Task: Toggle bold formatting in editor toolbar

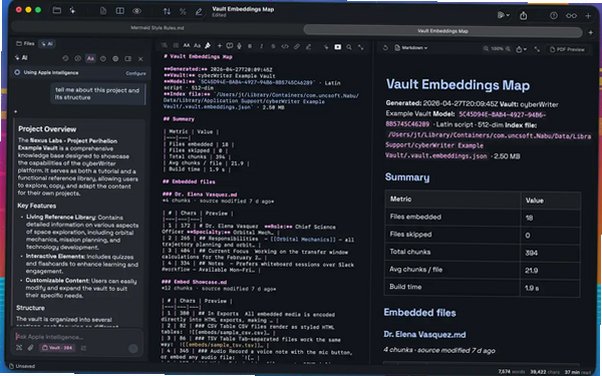Action: [250, 46]
